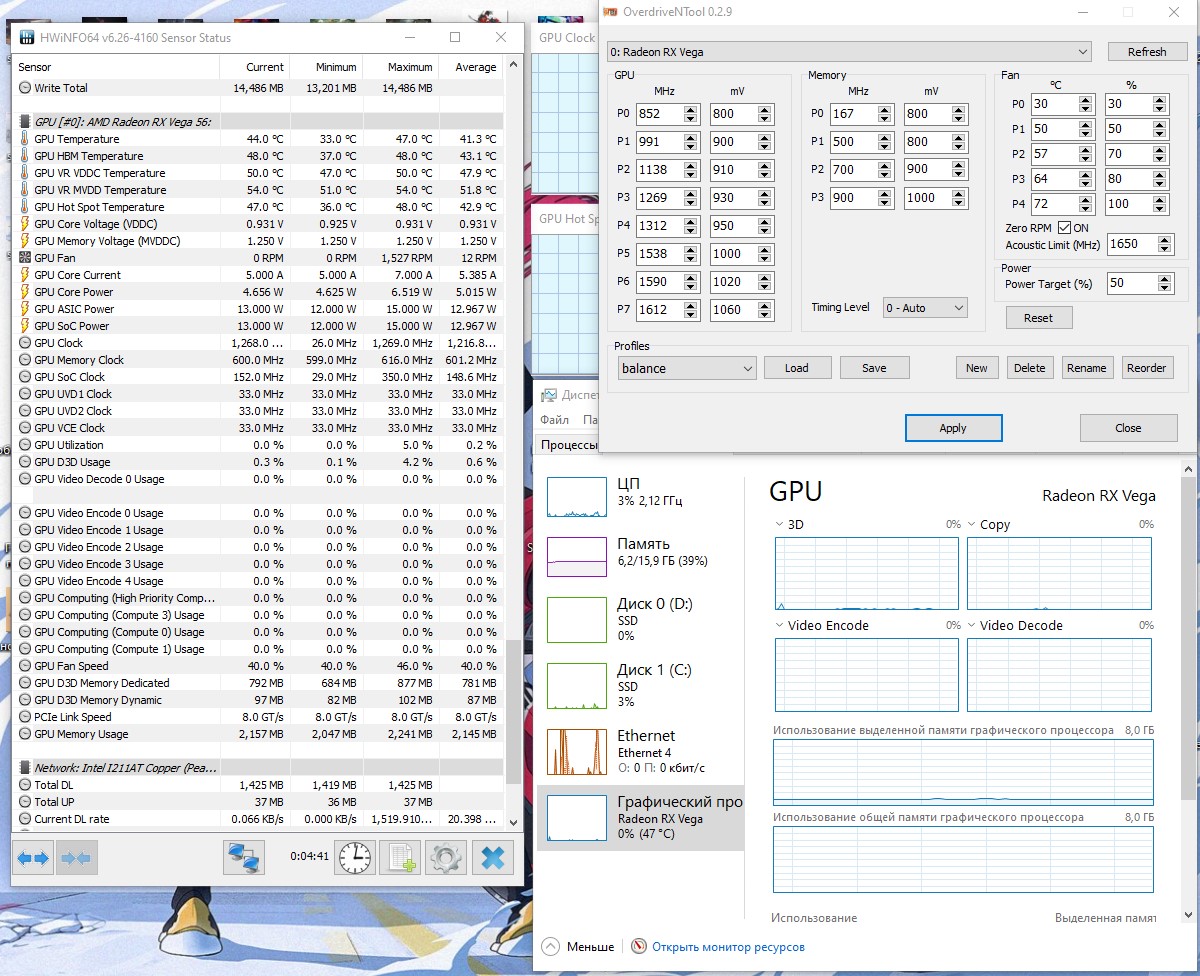
Task: Click the Refresh button in OverdriveNTool
Action: click(1146, 52)
